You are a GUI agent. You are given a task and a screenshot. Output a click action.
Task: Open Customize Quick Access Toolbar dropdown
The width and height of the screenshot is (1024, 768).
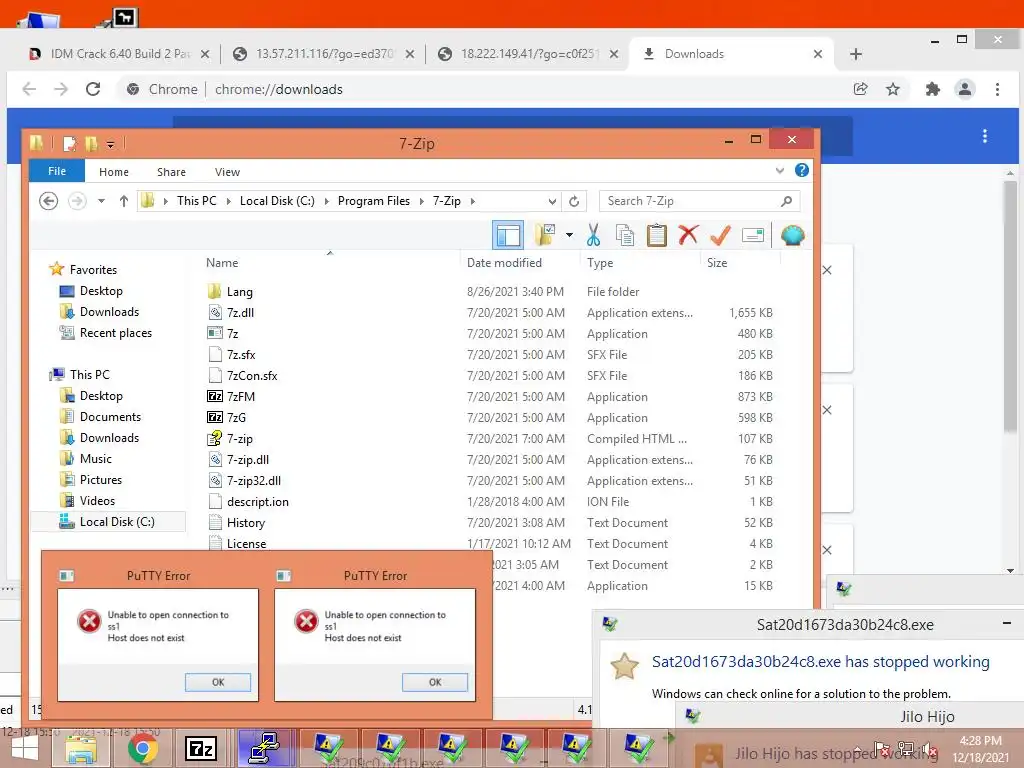[x=110, y=144]
